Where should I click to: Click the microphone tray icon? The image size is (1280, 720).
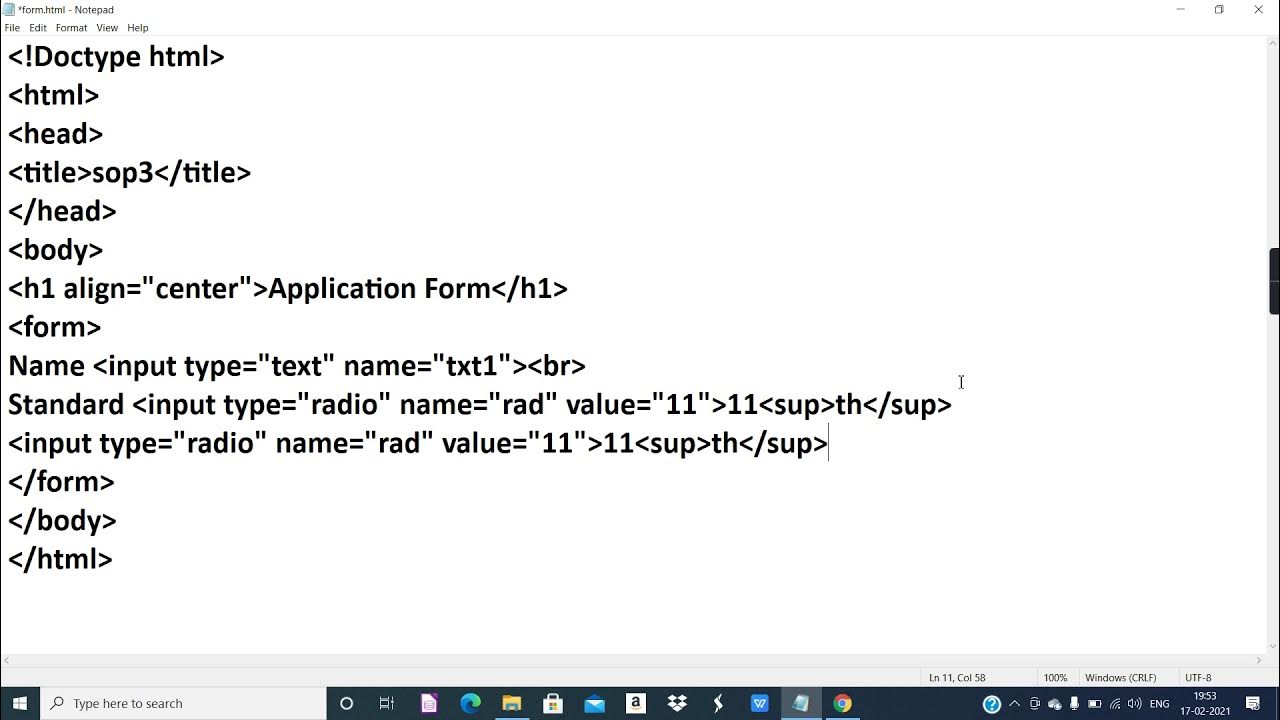pos(1075,704)
